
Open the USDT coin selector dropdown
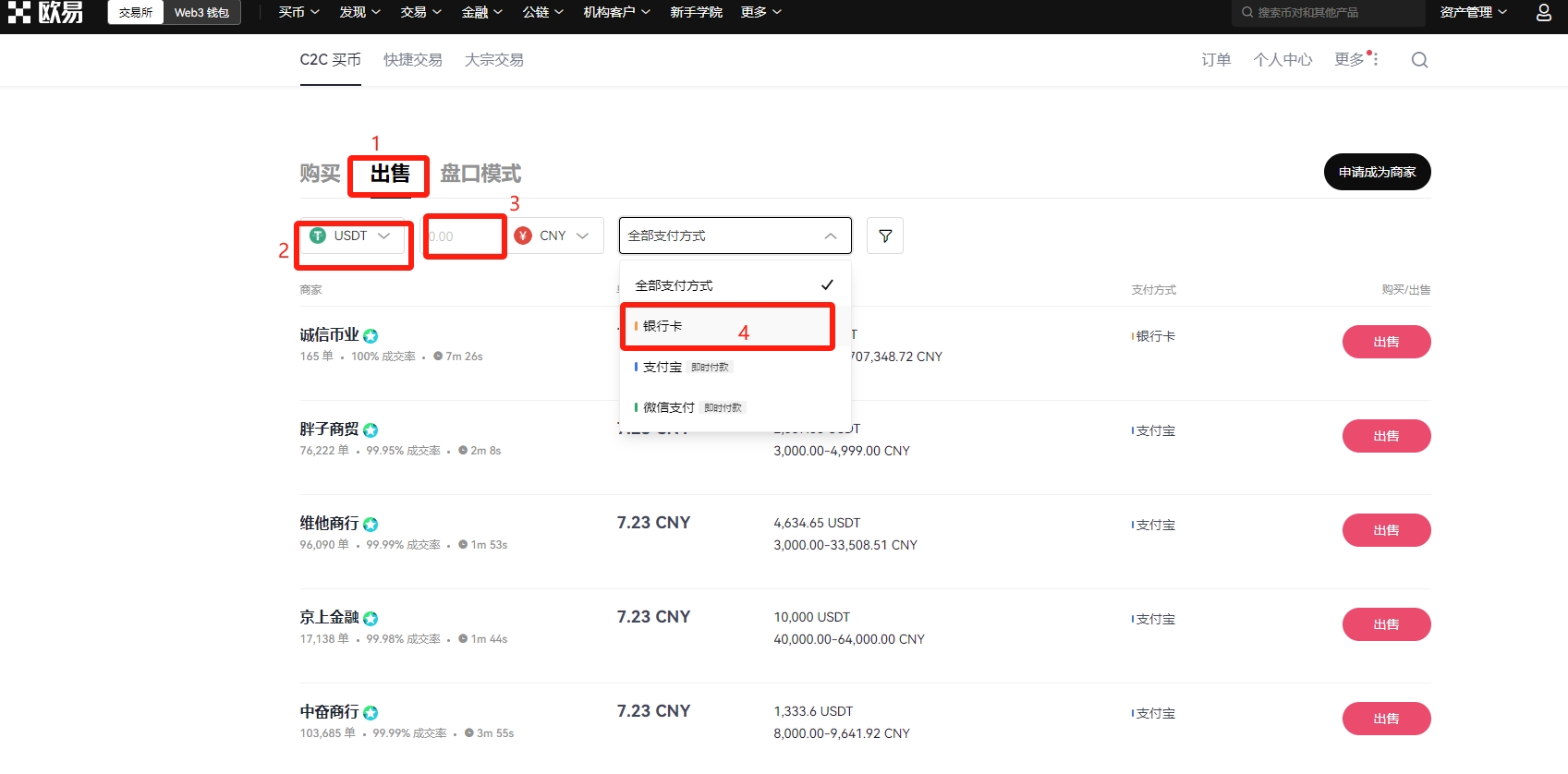tap(352, 236)
